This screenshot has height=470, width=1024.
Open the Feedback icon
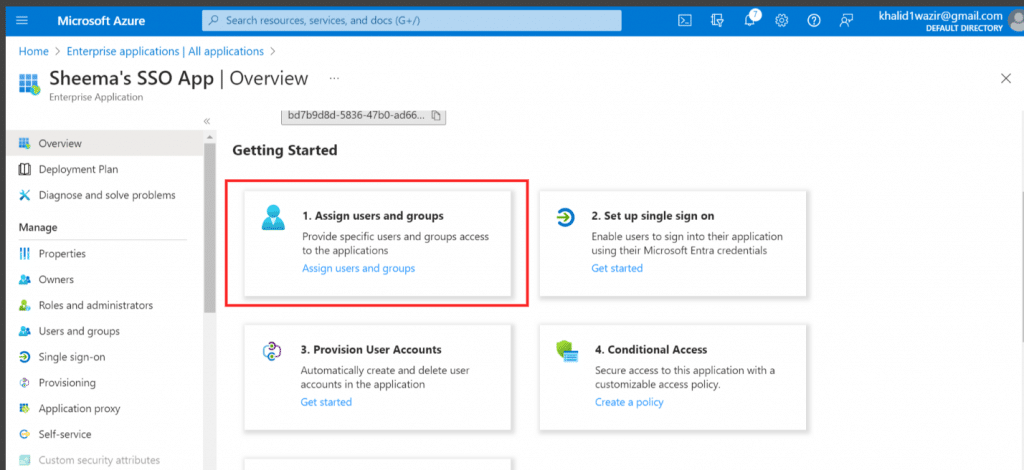point(846,20)
